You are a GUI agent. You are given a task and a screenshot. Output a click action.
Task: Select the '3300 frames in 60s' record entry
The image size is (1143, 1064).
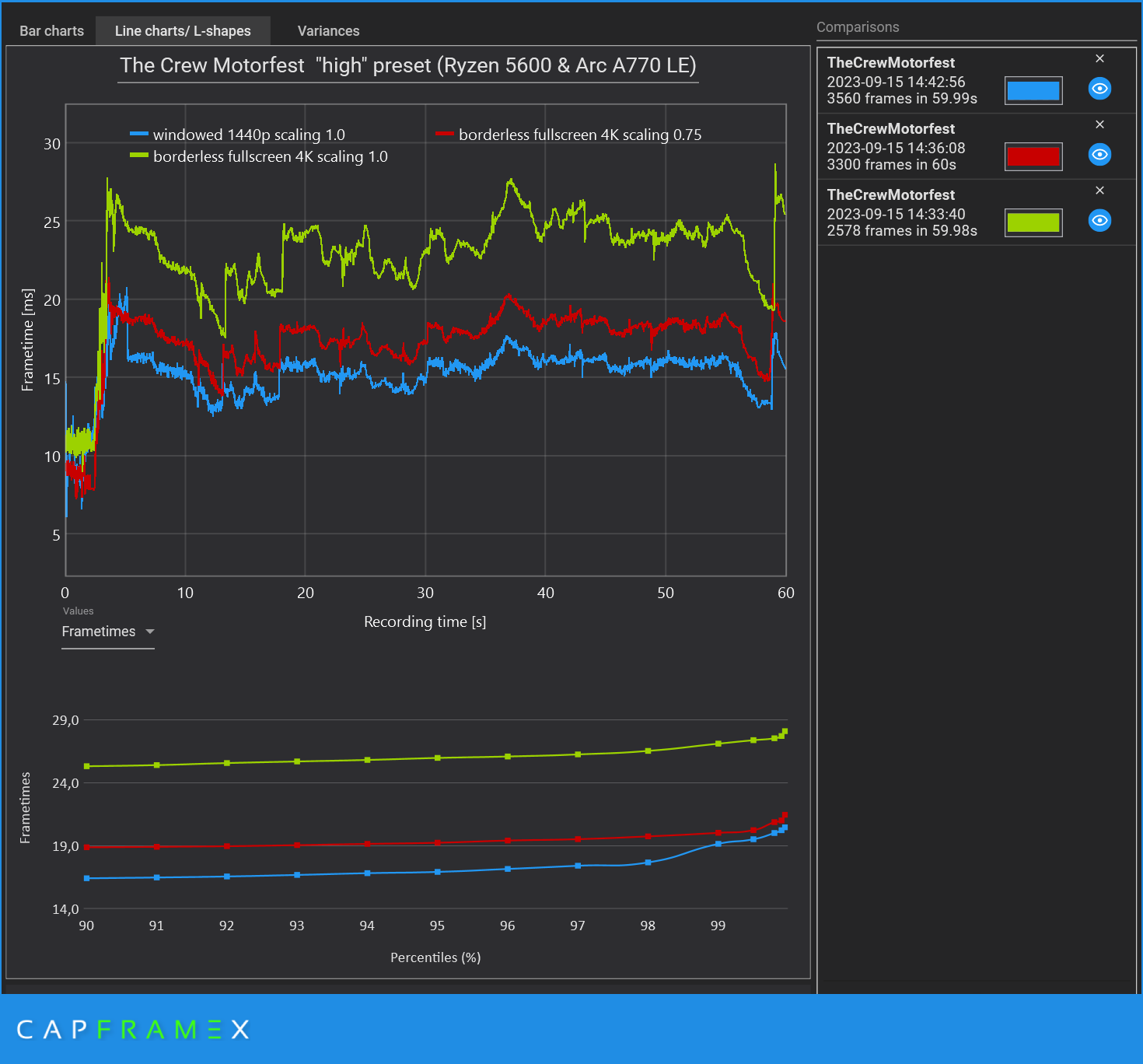[x=977, y=147]
